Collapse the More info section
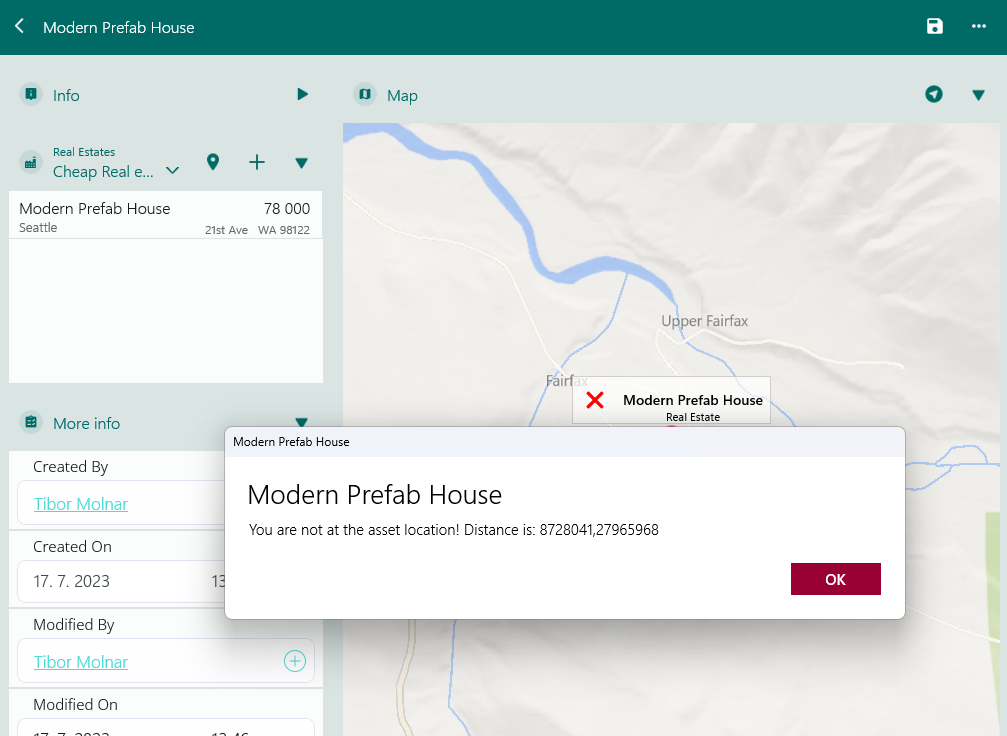1007x736 pixels. (301, 422)
